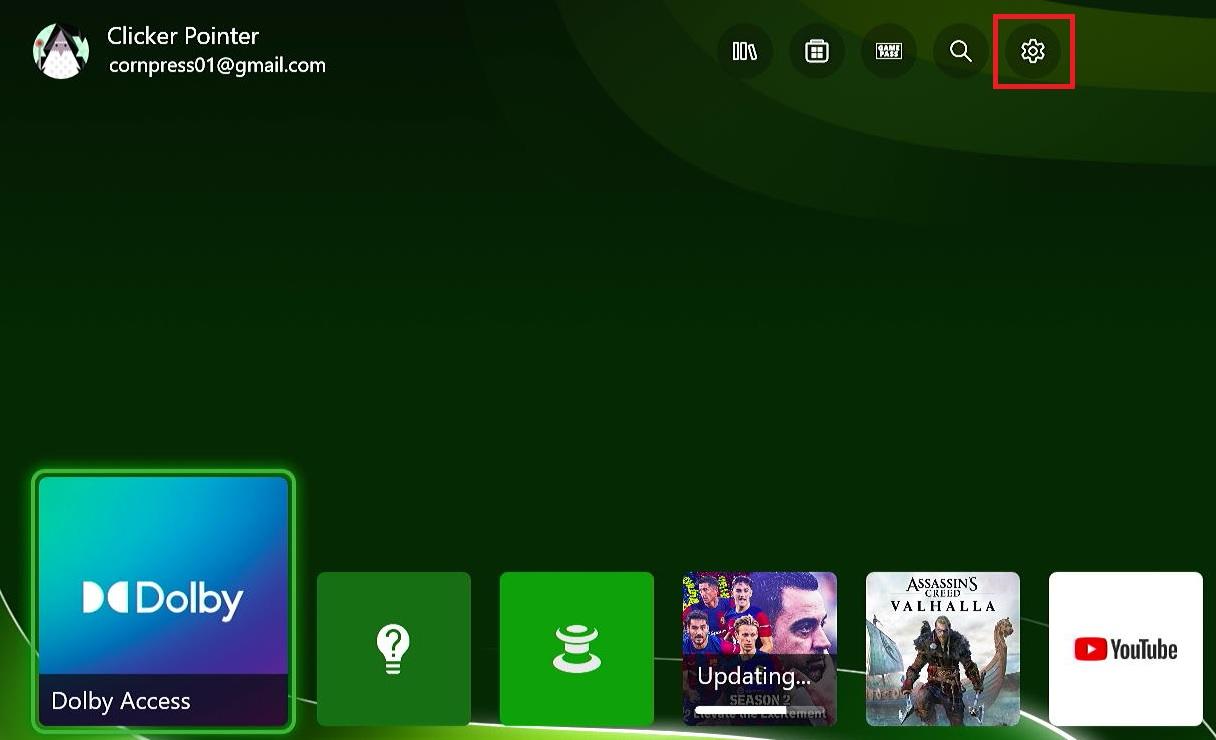Click the cornpress01@gmail.com account email
Image resolution: width=1216 pixels, height=740 pixels.
(217, 66)
